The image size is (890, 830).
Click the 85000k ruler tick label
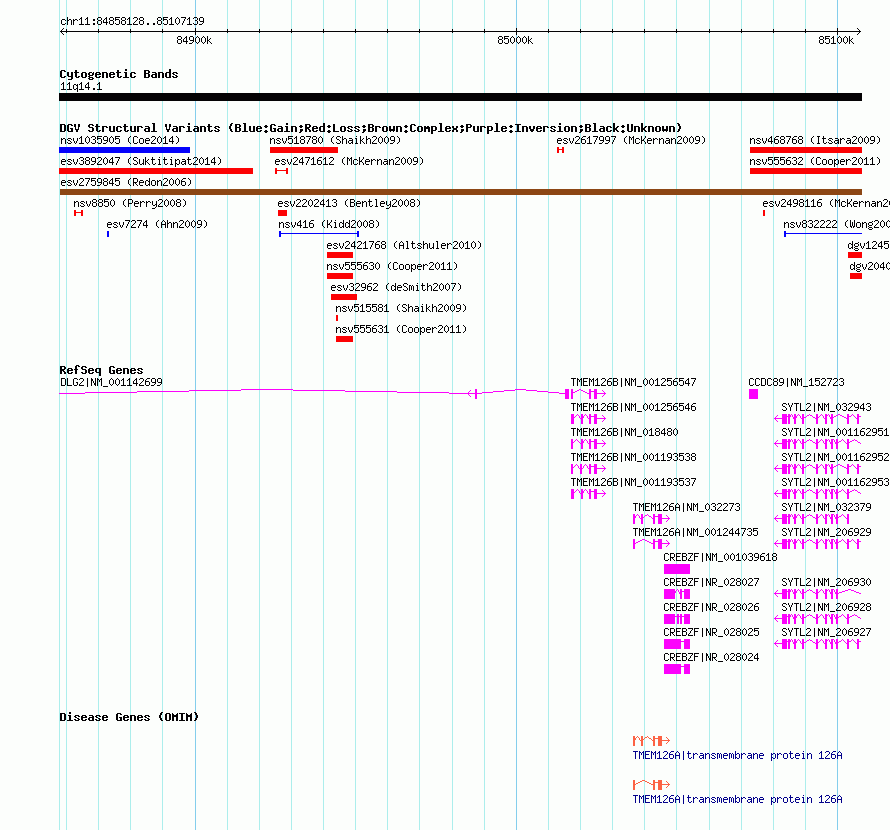tap(515, 40)
